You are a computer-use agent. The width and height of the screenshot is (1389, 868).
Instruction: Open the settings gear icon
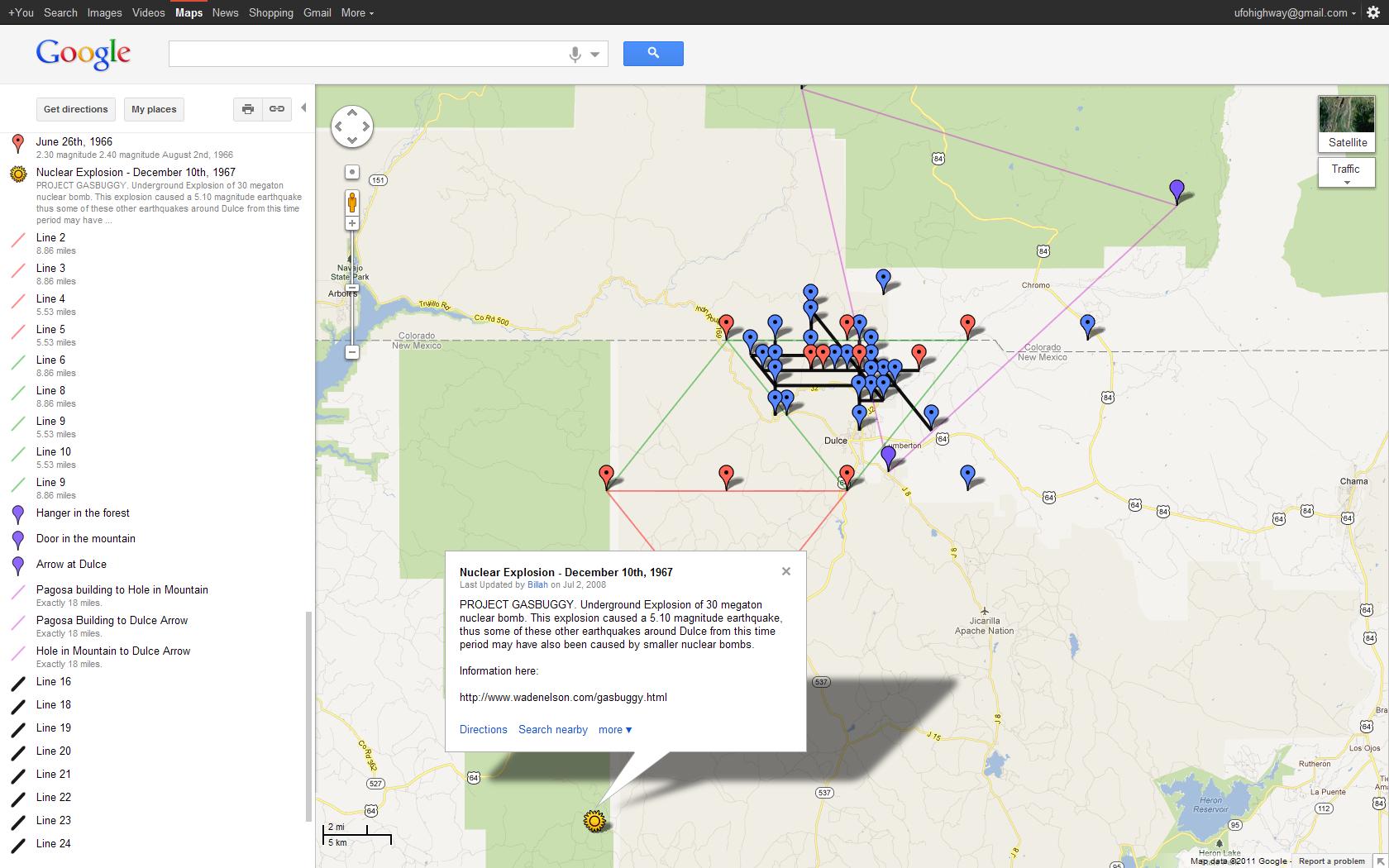point(1372,12)
